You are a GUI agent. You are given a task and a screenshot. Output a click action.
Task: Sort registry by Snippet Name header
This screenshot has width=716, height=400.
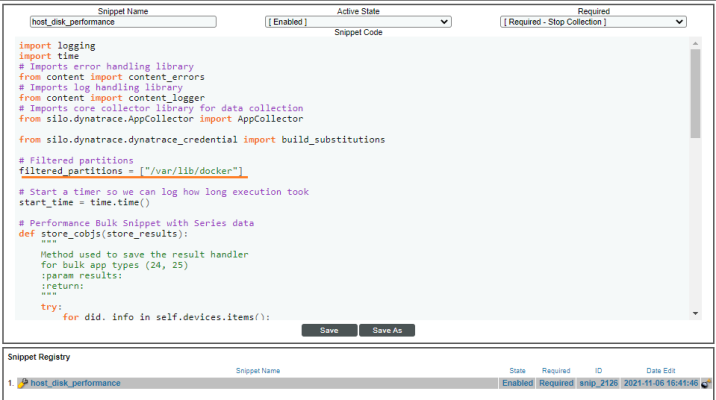(258, 371)
